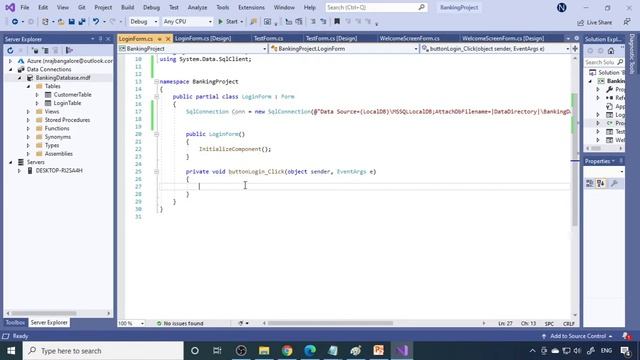Expand the CustomerTable node
Screen dimensions: 640x360
[x=37, y=95]
